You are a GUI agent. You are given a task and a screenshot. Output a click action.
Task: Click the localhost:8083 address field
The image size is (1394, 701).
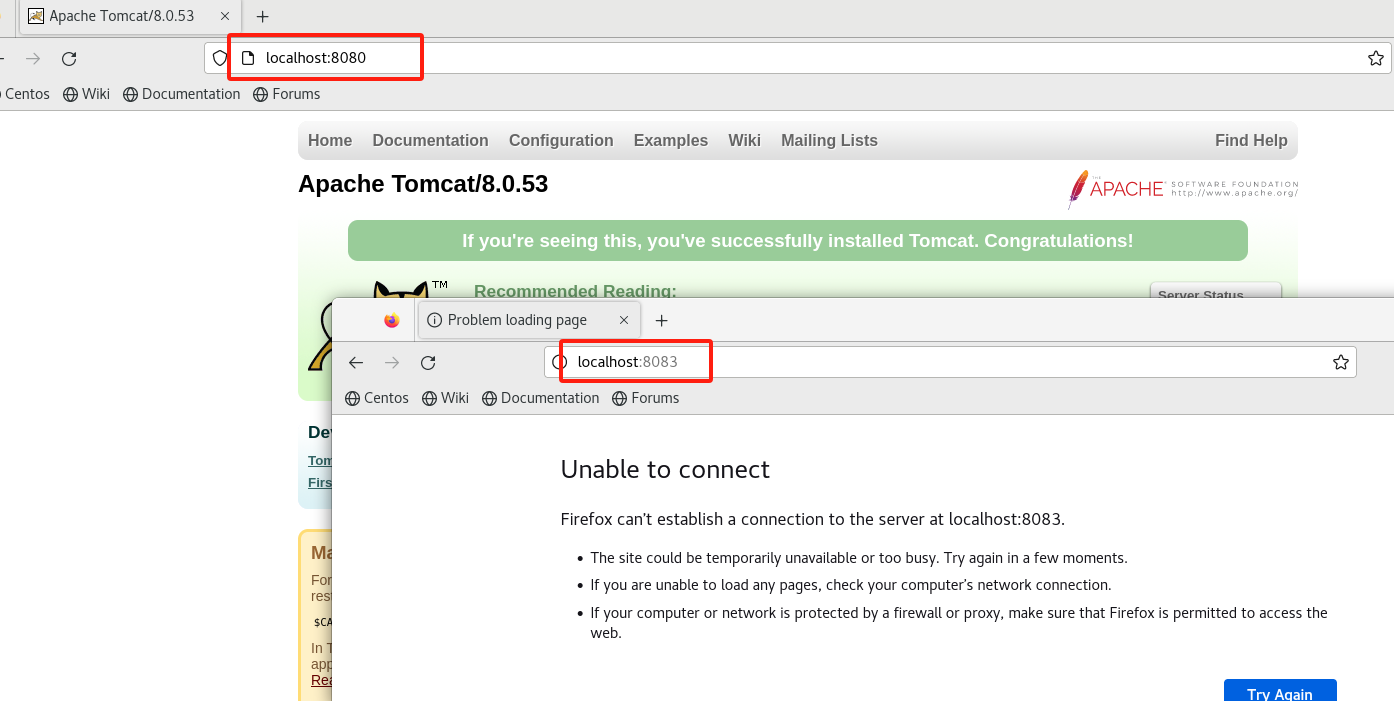[x=900, y=362]
